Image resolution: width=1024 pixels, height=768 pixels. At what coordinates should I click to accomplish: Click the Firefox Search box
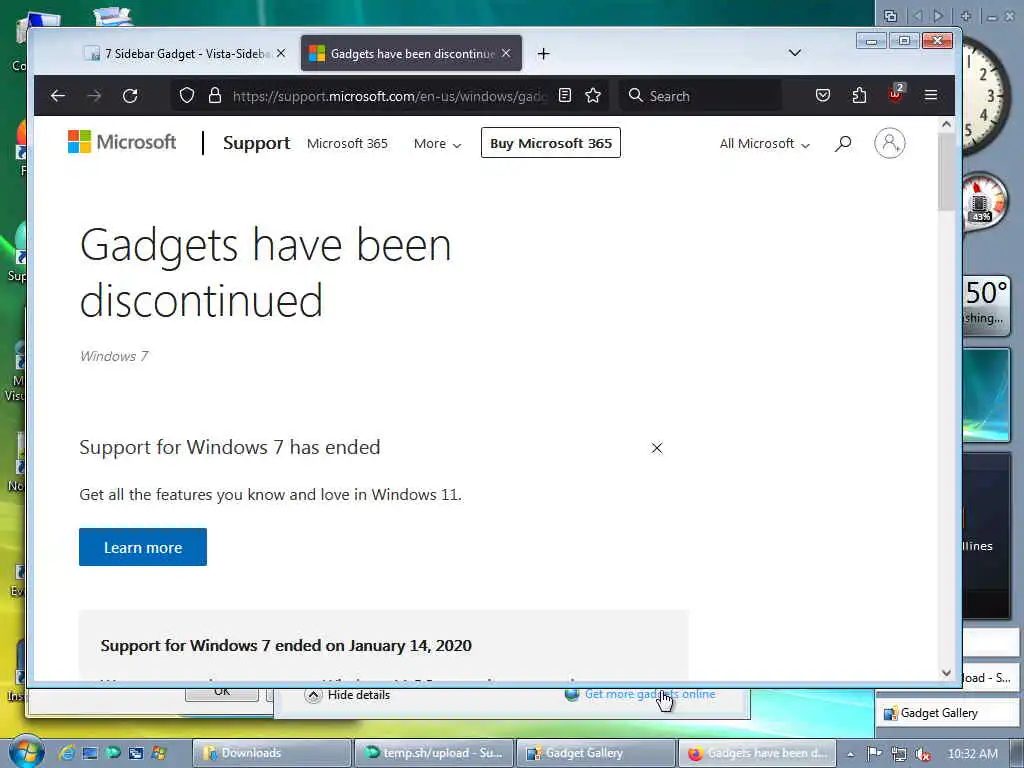700,96
